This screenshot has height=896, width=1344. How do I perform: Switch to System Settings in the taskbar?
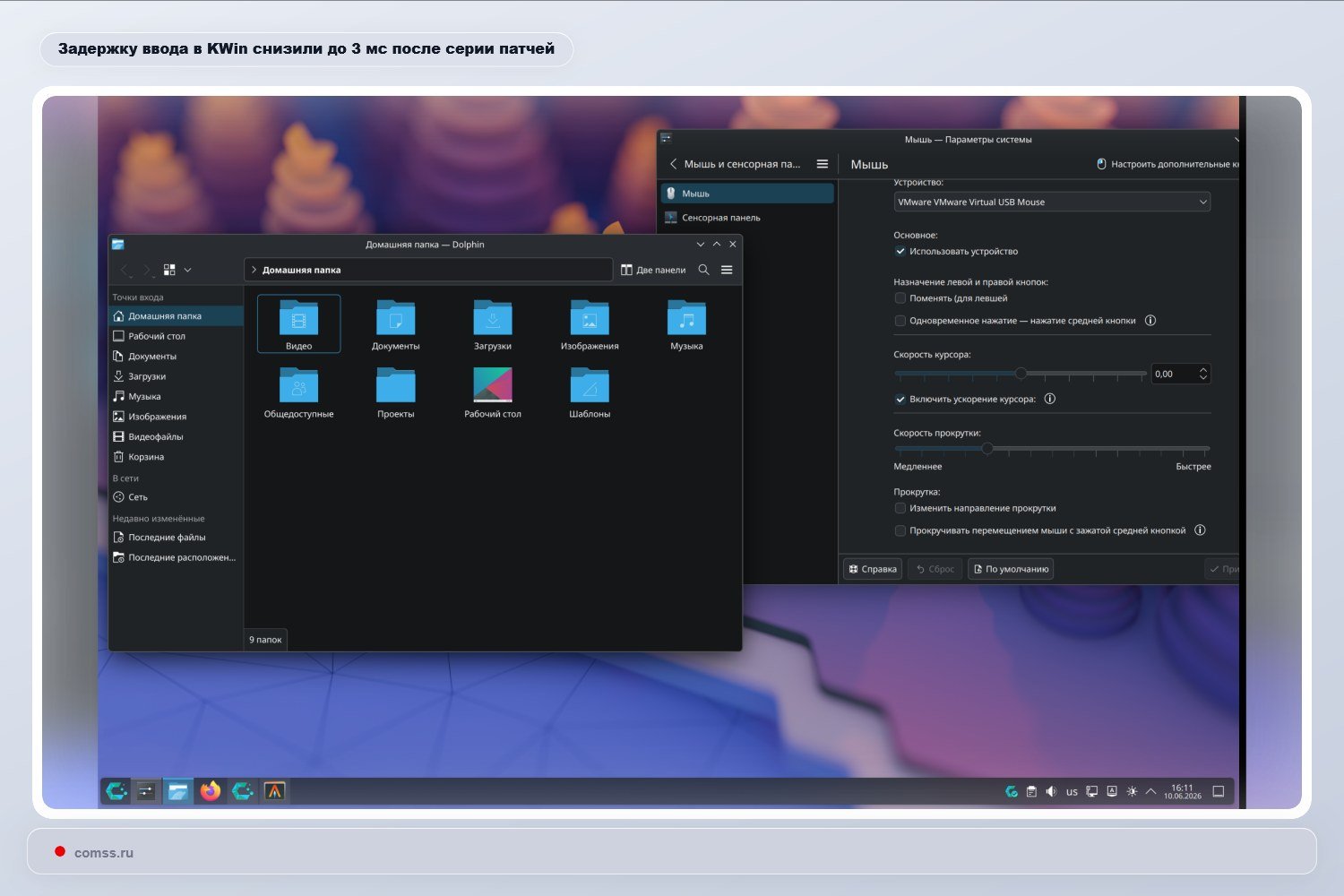pos(146,791)
